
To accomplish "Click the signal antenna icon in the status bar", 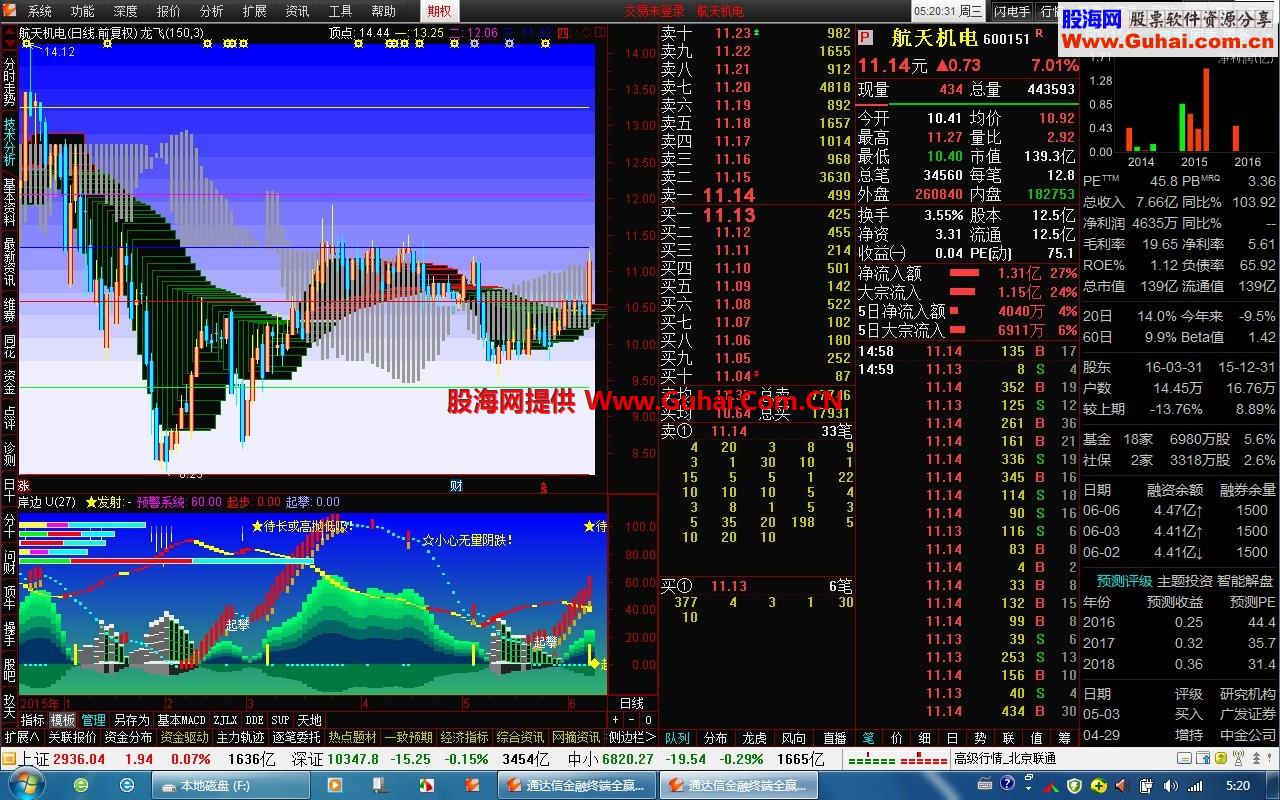I will (x=1238, y=758).
